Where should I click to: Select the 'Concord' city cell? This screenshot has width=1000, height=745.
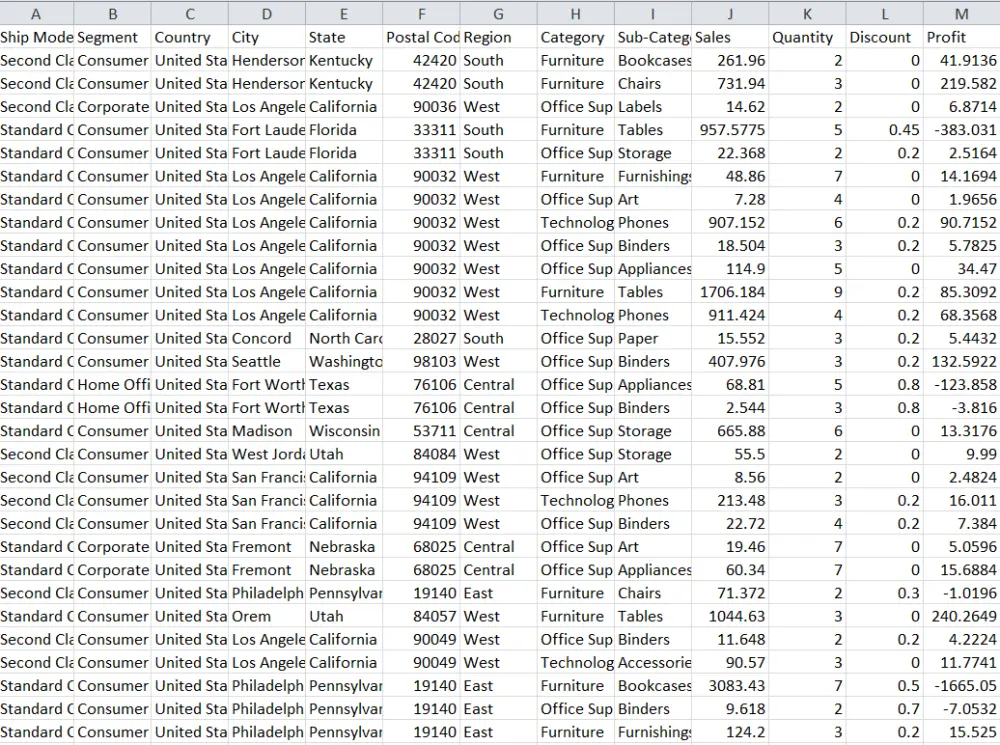tap(267, 339)
